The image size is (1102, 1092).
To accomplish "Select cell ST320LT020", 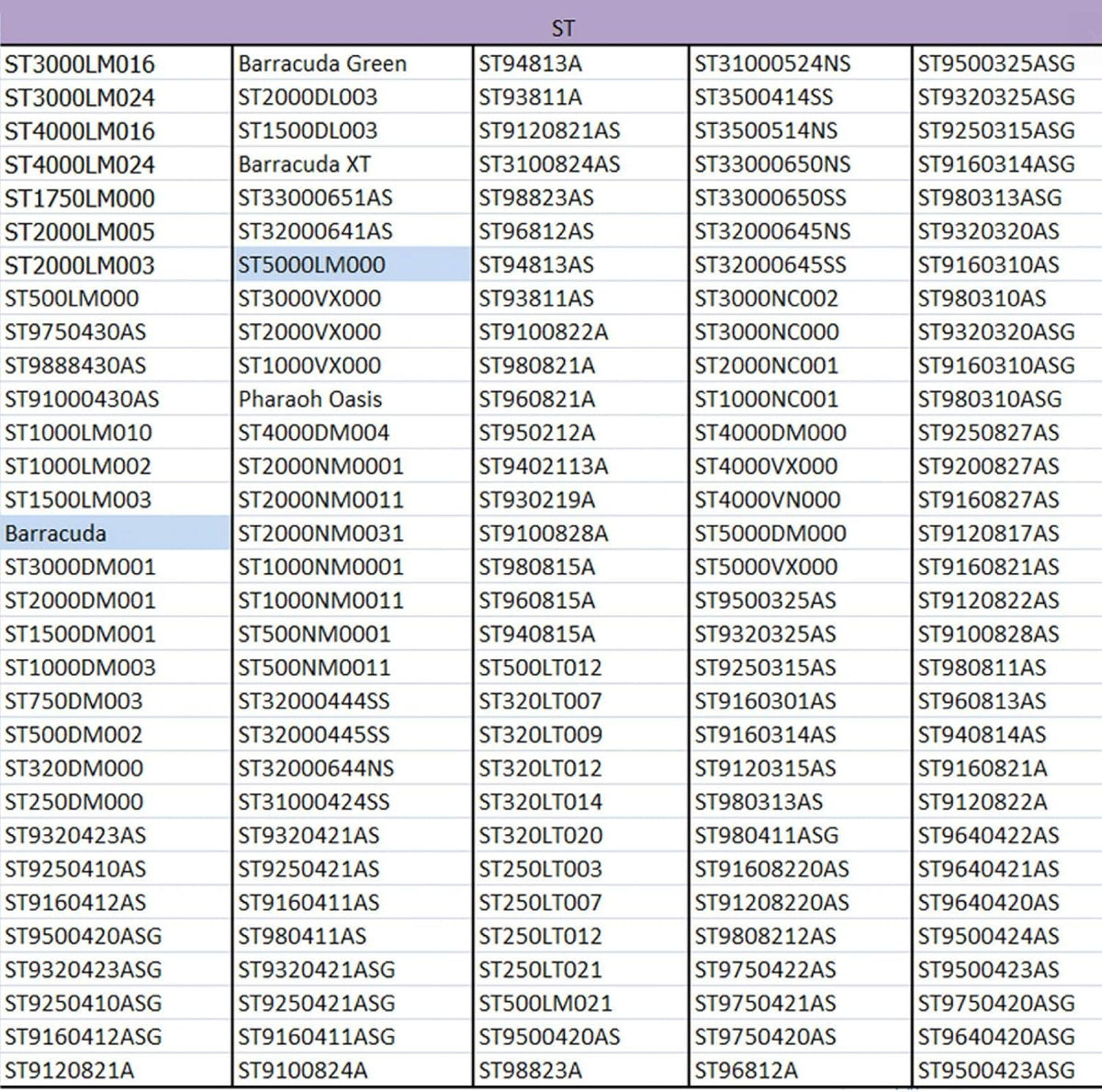I will tap(581, 835).
